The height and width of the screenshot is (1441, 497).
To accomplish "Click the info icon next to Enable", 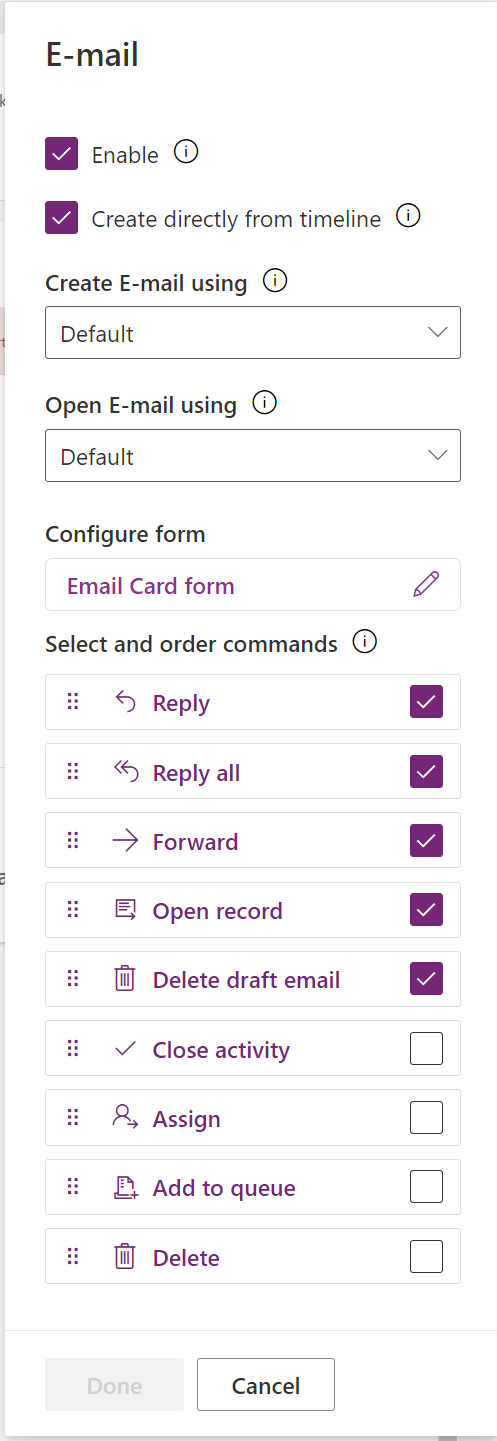I will [186, 152].
